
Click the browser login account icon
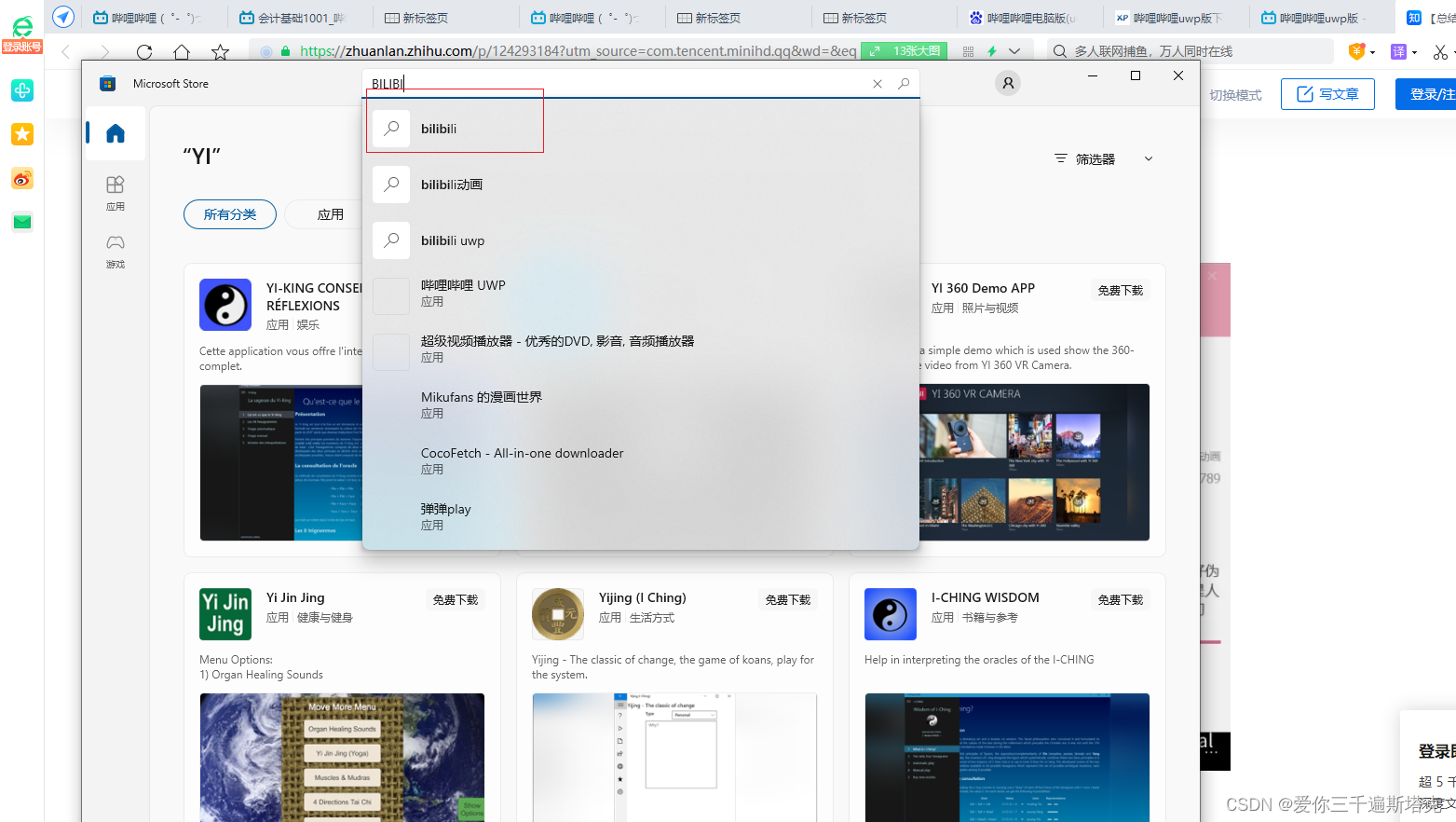pos(21,34)
